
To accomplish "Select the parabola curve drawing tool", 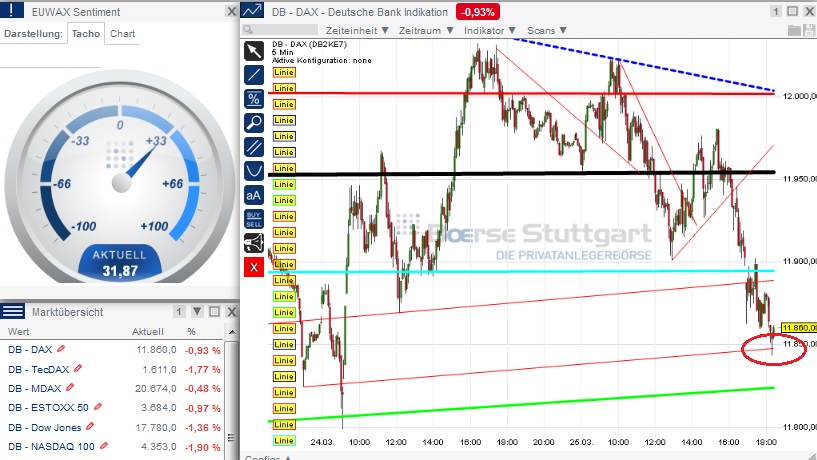I will 254,171.
